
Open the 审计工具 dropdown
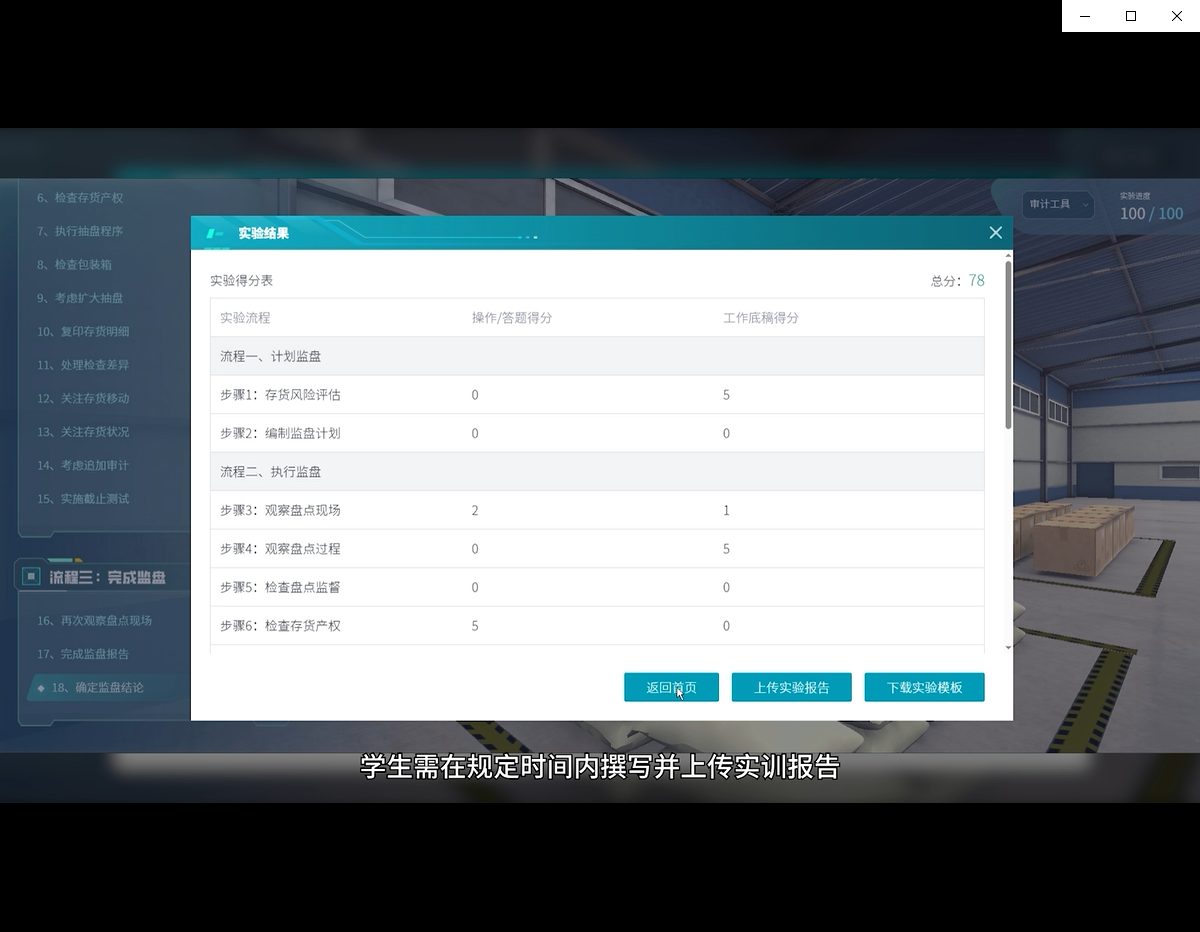tap(1059, 204)
